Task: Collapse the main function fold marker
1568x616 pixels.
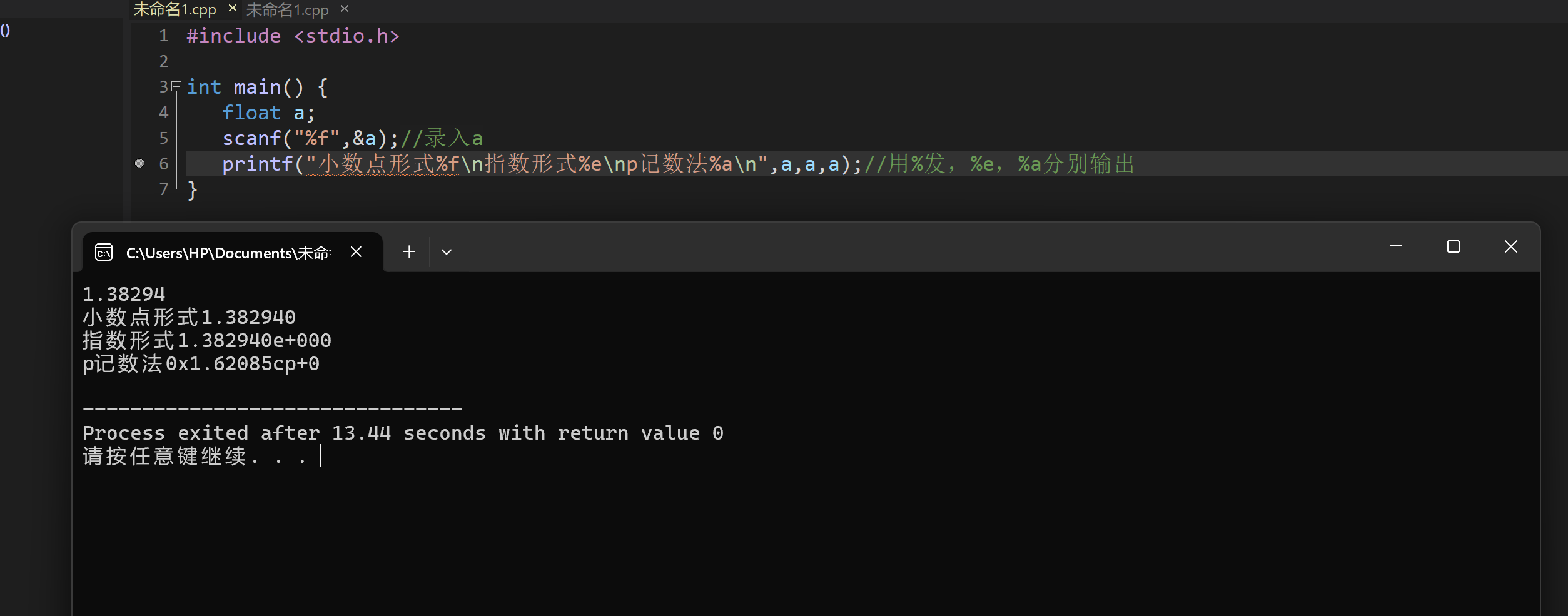Action: click(176, 86)
